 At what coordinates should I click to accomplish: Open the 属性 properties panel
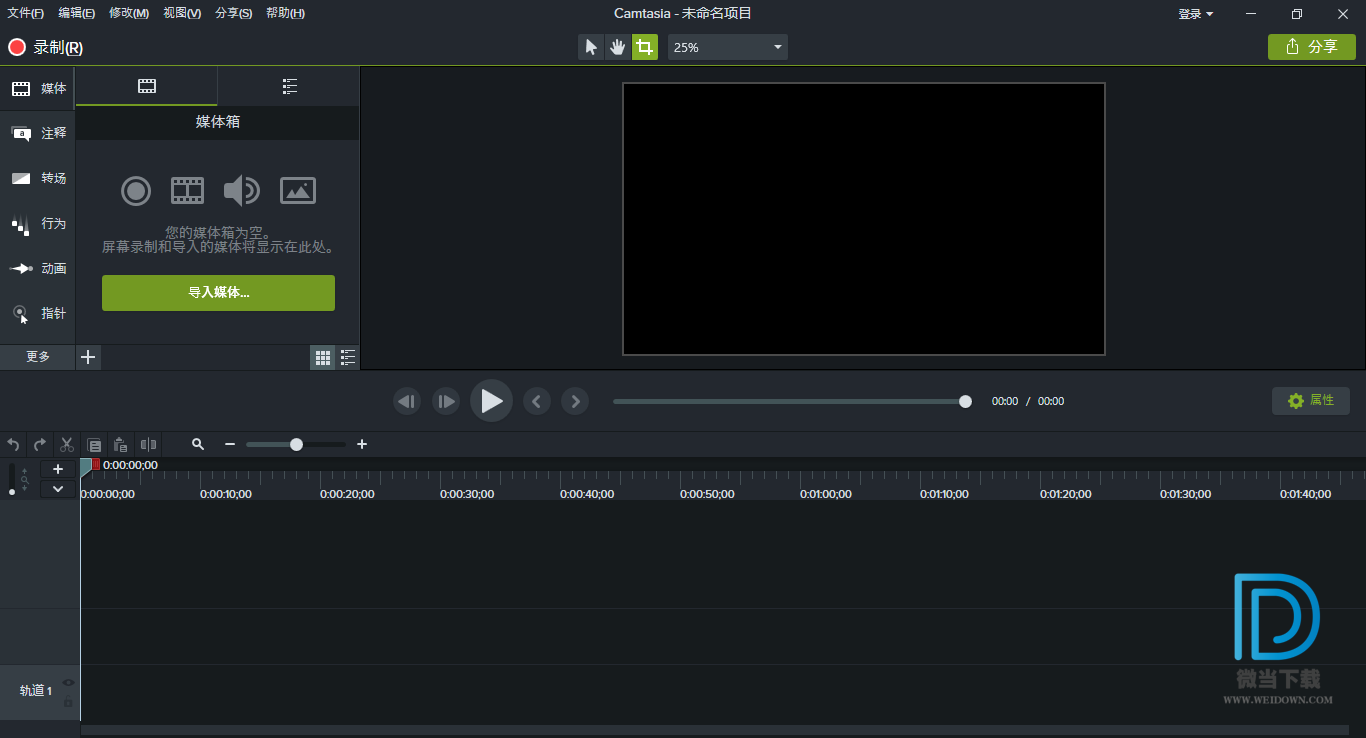(1311, 401)
